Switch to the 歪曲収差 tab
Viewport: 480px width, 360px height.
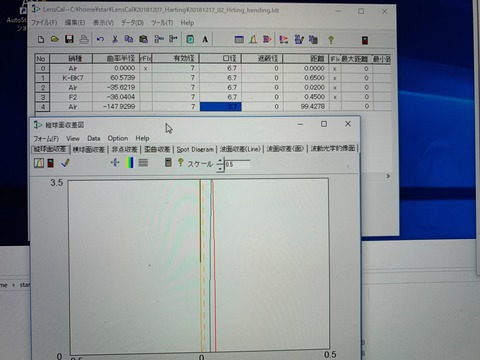point(157,149)
